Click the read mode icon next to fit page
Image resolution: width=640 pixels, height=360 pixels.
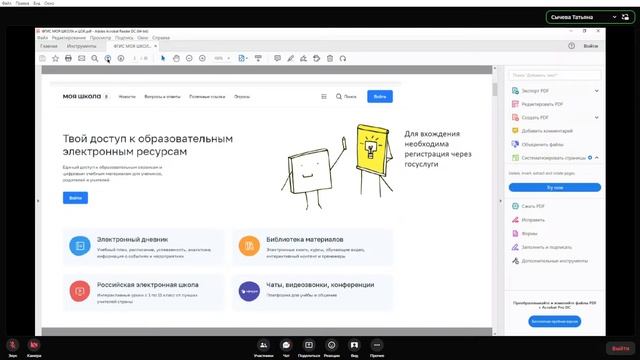(x=258, y=58)
